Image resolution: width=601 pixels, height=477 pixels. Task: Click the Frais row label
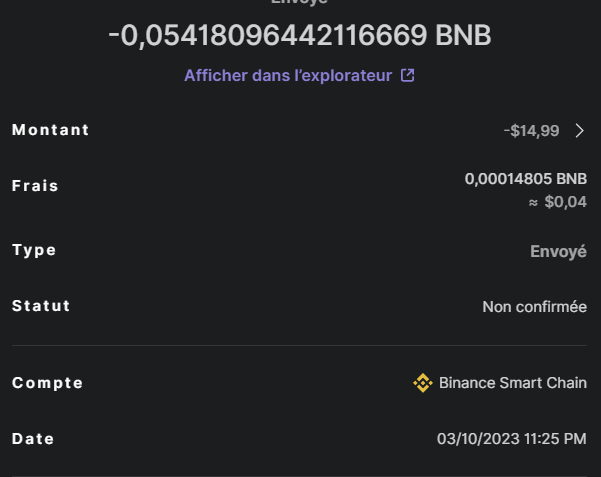(36, 186)
